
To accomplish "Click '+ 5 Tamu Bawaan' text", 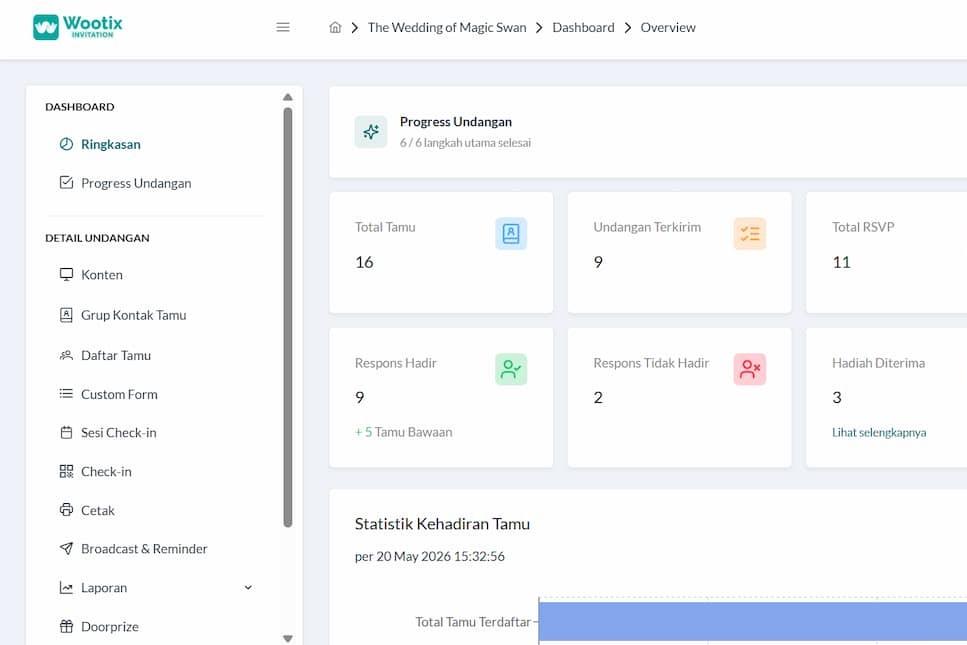I will (x=403, y=432).
